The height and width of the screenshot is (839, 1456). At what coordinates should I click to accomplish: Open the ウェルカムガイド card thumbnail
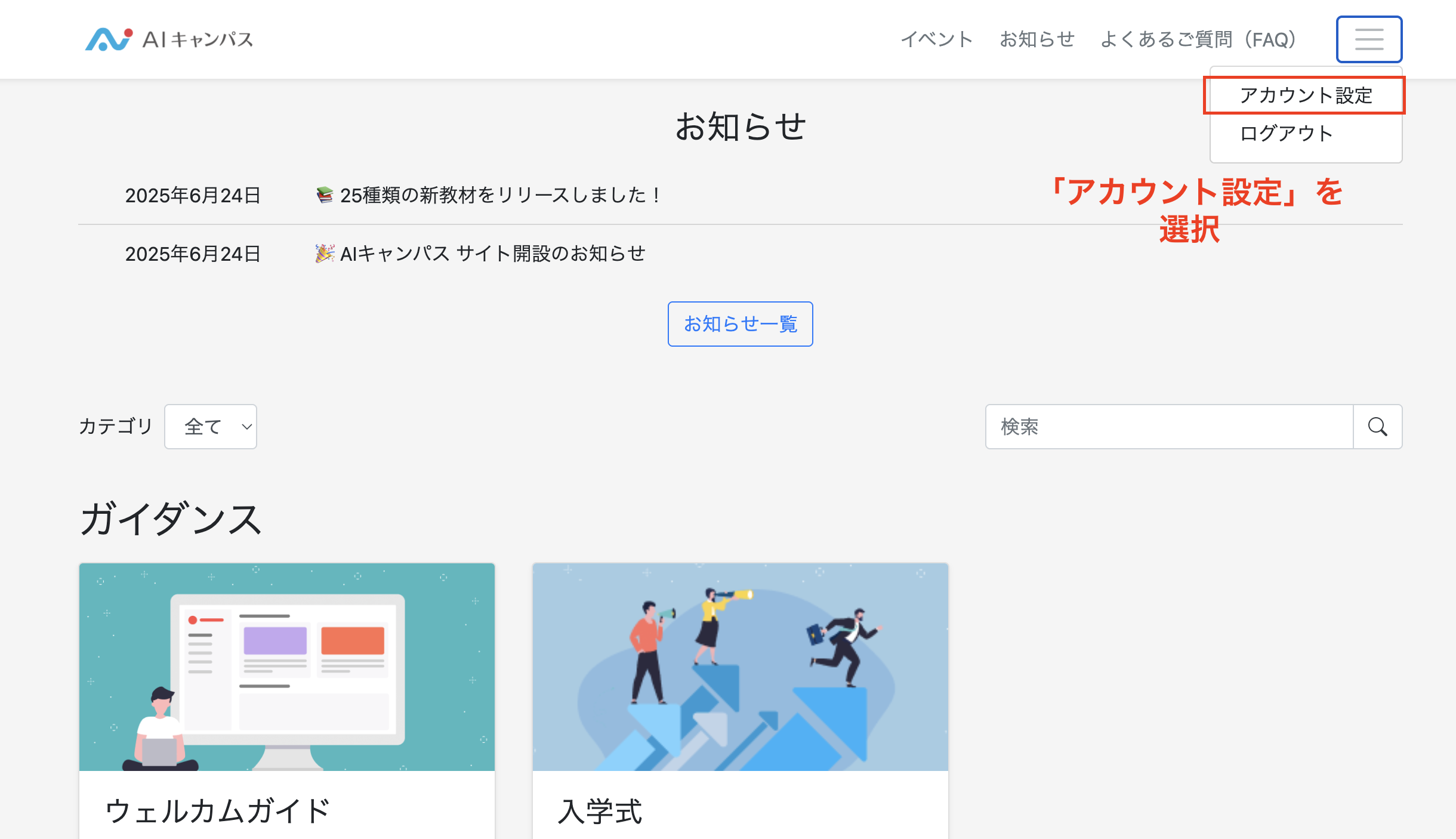[287, 667]
